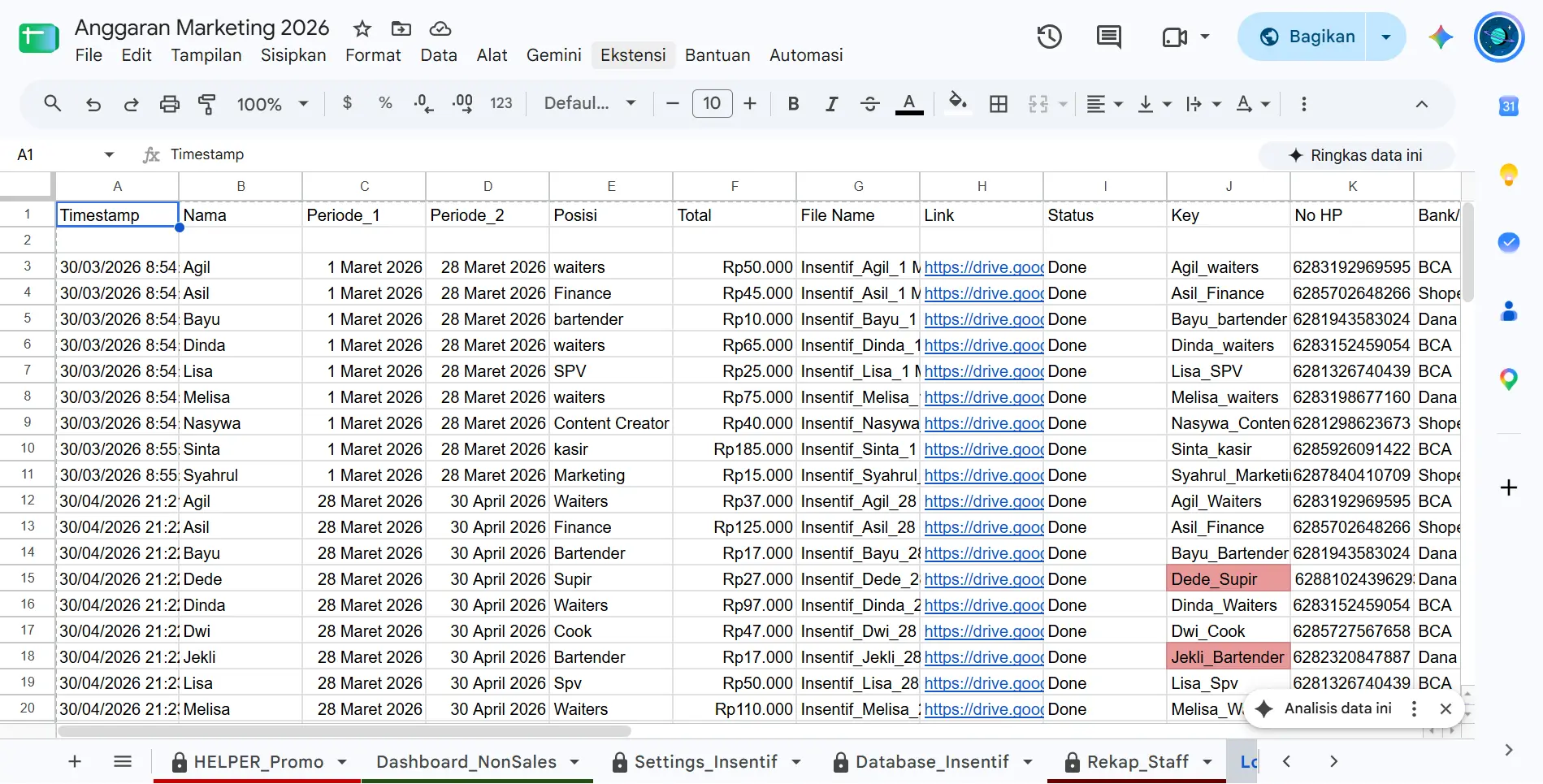Click the undo arrow in toolbar
Screen dimensions: 1543x784
tap(93, 104)
